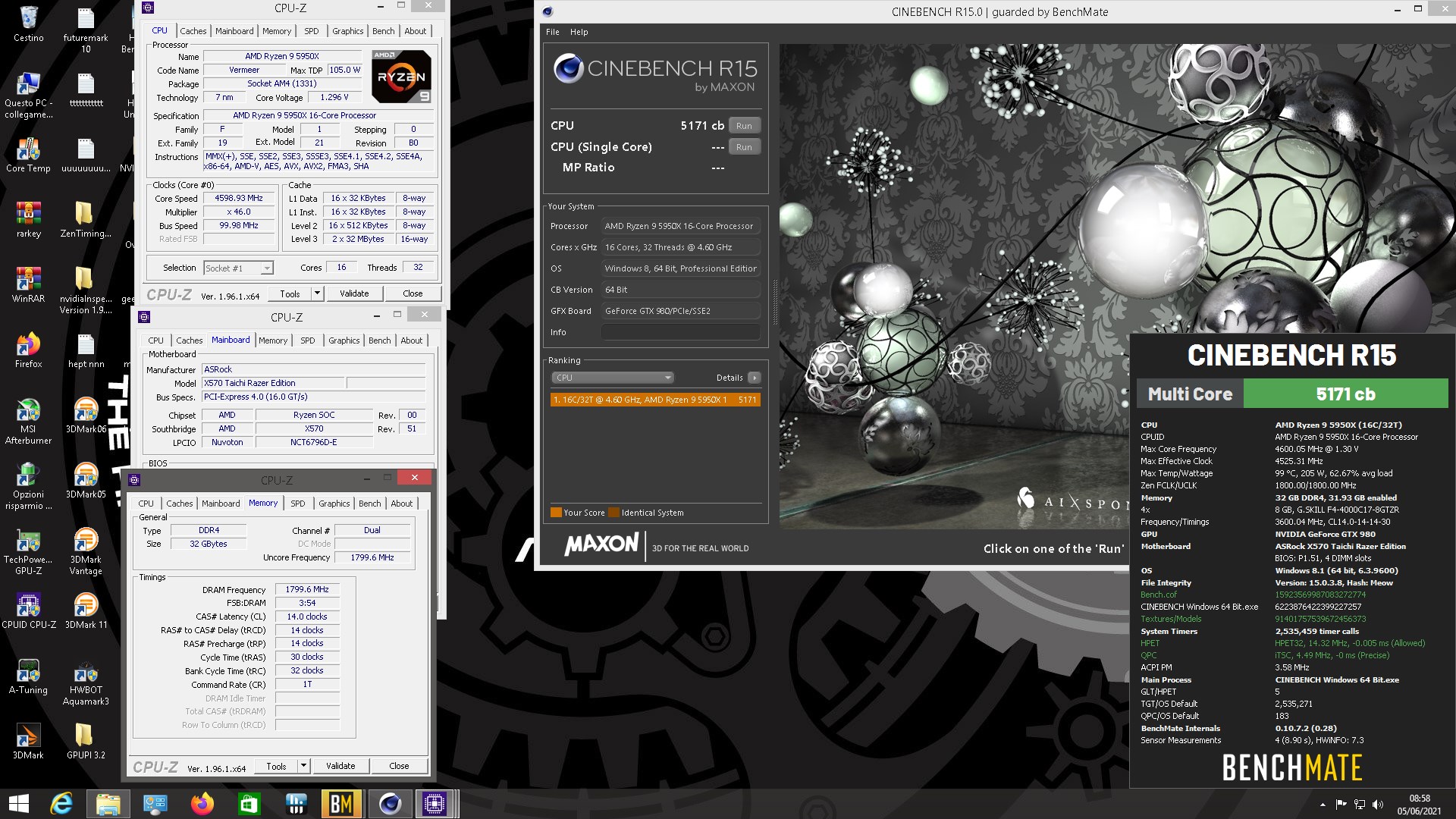Open File menu in Cinebench

[552, 32]
